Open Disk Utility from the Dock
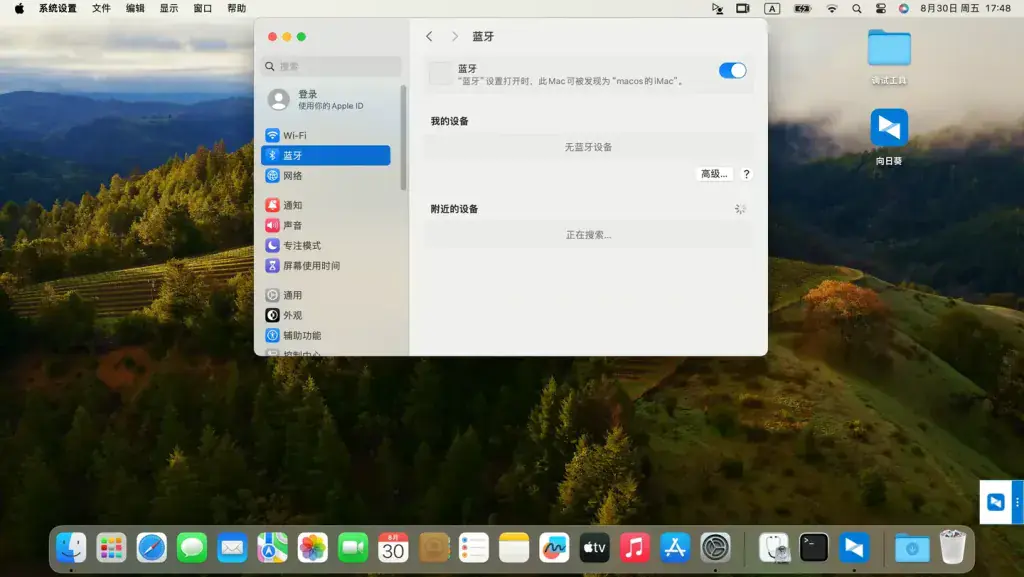 pos(775,548)
